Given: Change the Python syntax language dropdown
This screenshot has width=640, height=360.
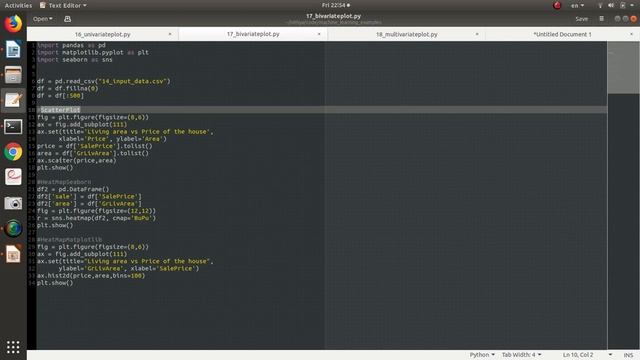Looking at the screenshot, I should (482, 355).
